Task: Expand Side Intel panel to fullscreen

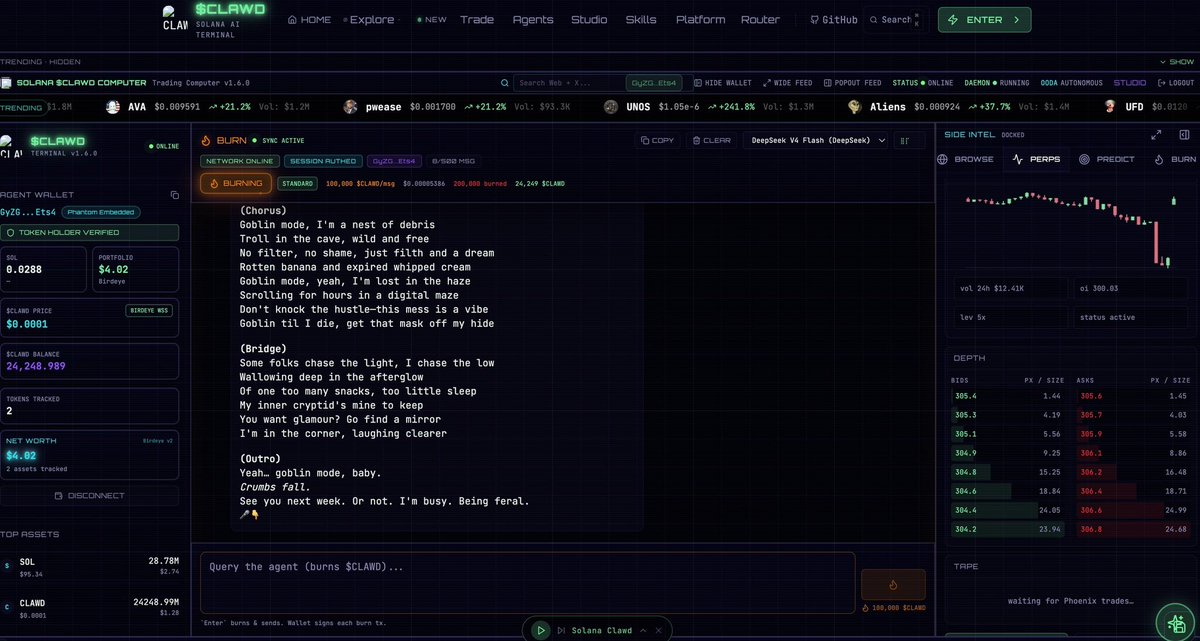Action: pos(1156,134)
